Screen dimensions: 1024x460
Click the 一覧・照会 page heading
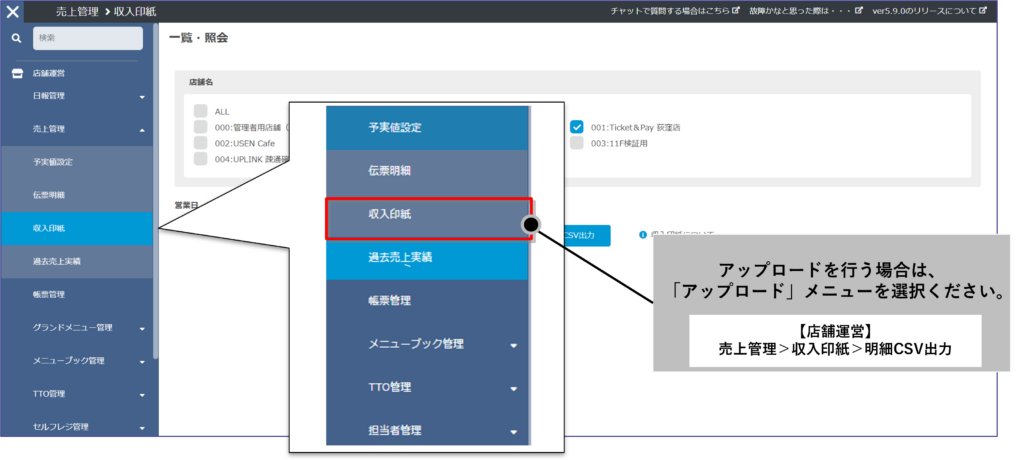click(x=199, y=38)
